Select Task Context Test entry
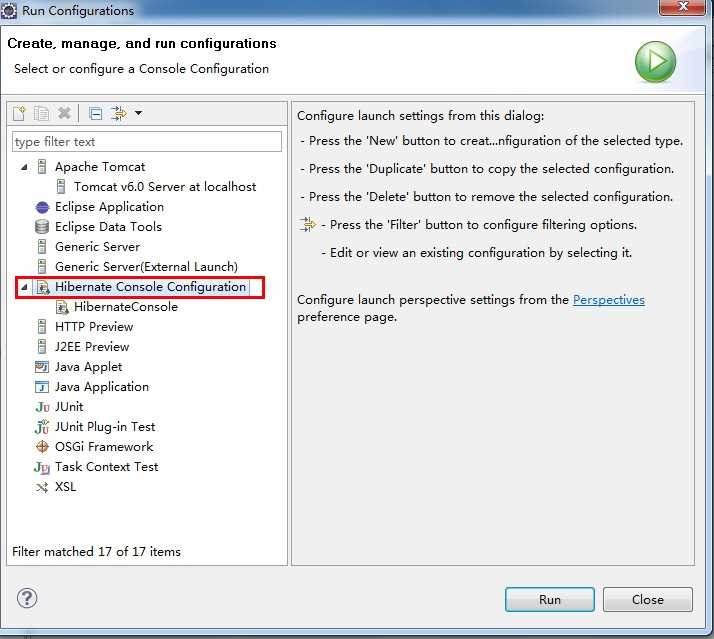The image size is (714, 639). pos(107,467)
